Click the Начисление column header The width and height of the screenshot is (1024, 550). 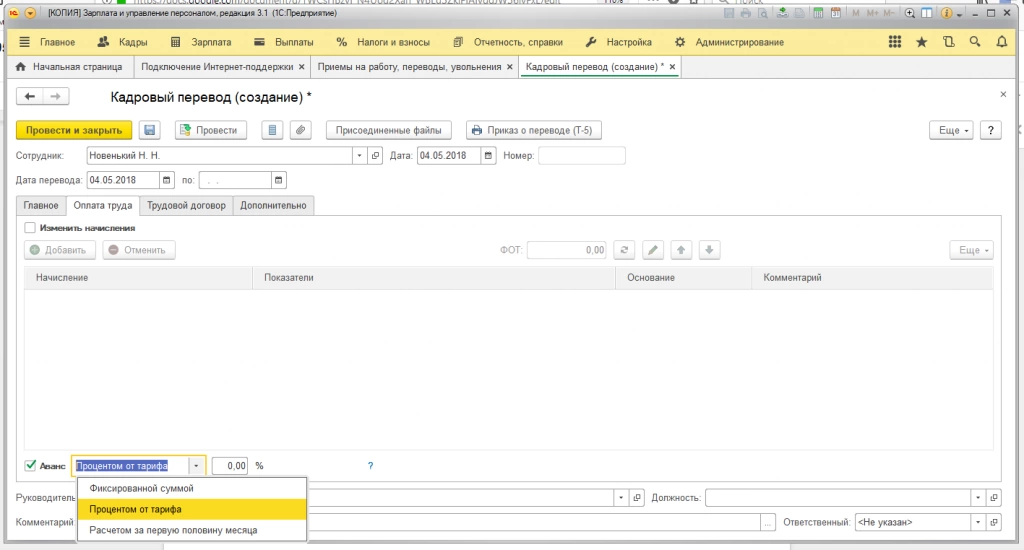pyautogui.click(x=138, y=278)
